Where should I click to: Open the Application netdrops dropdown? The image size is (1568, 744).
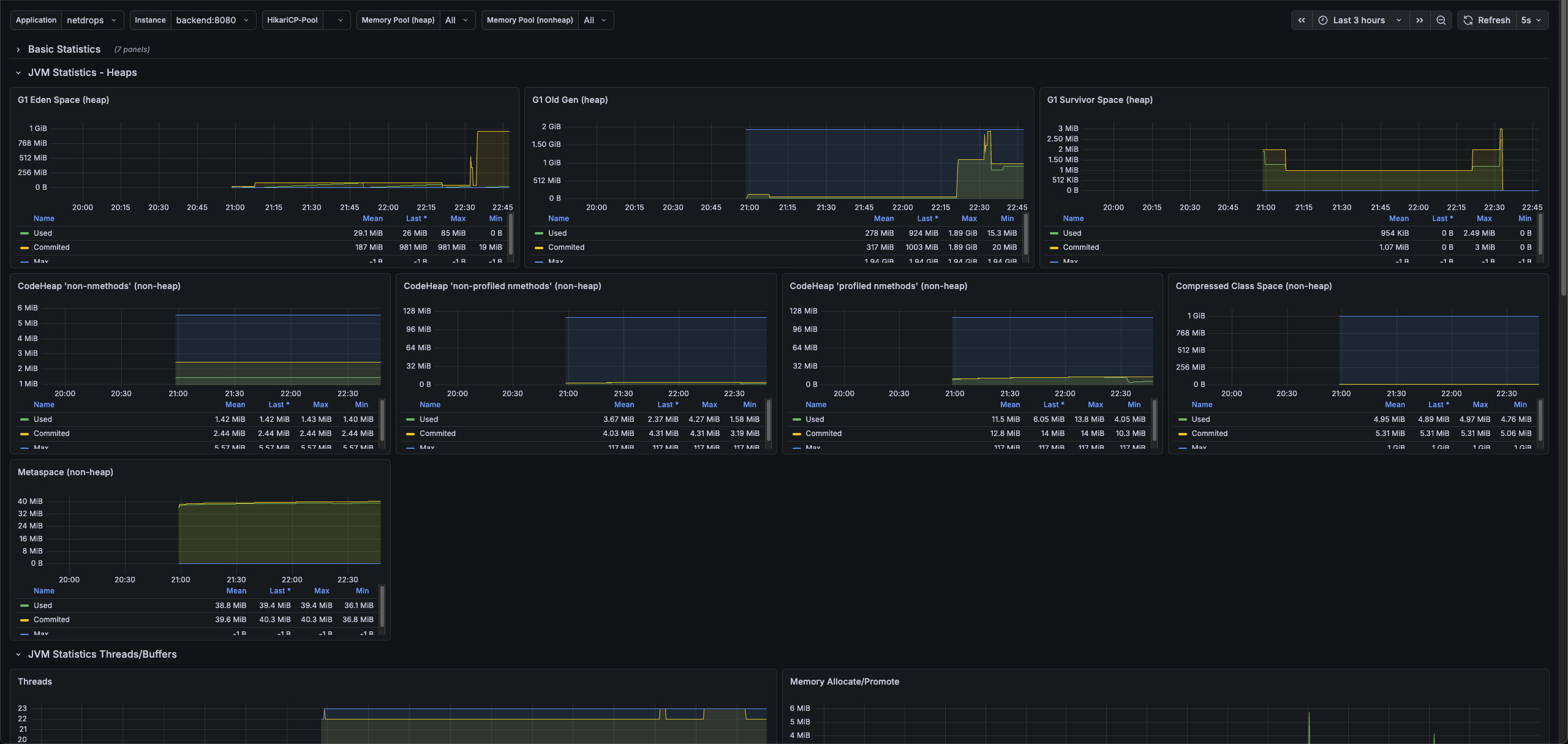click(x=92, y=20)
